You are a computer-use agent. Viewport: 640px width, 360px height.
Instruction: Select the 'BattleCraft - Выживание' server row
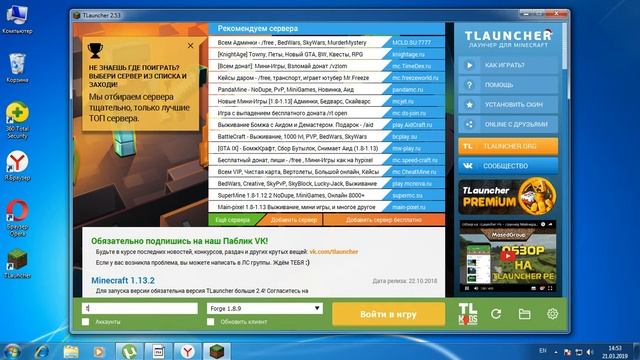(327, 136)
